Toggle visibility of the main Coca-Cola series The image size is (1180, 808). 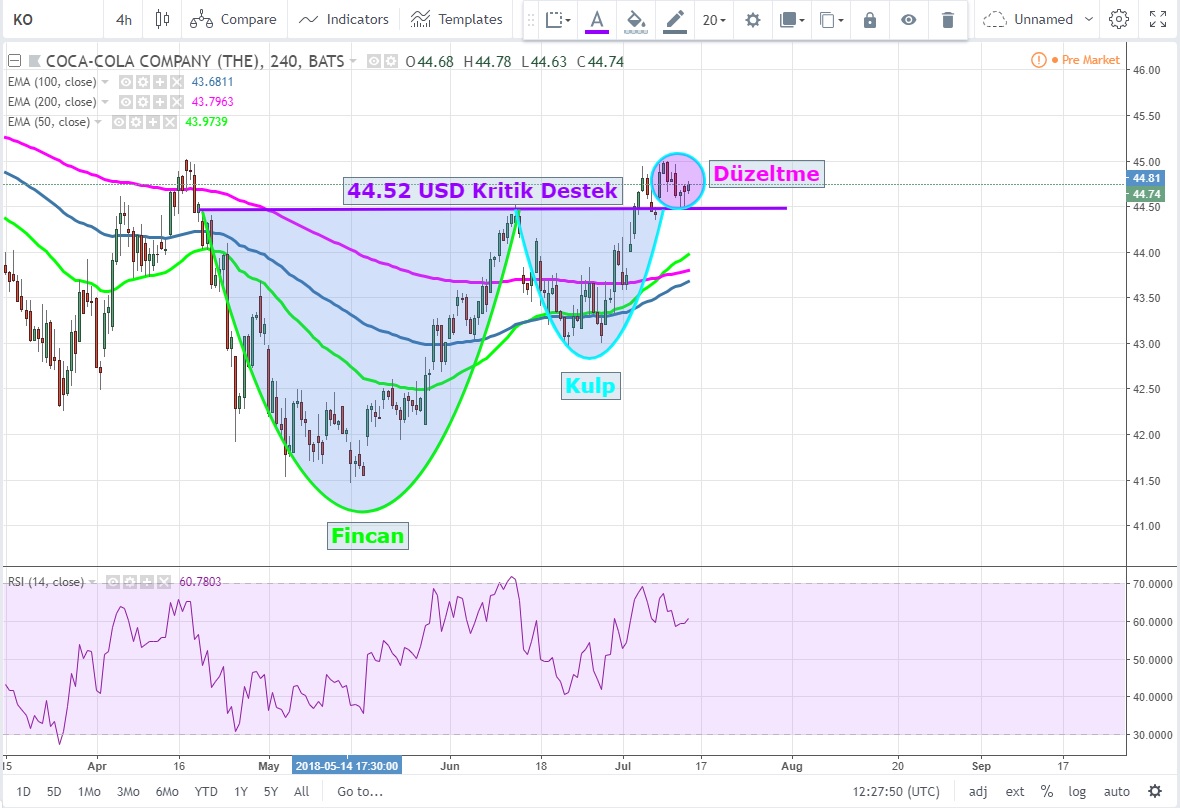pyautogui.click(x=374, y=61)
